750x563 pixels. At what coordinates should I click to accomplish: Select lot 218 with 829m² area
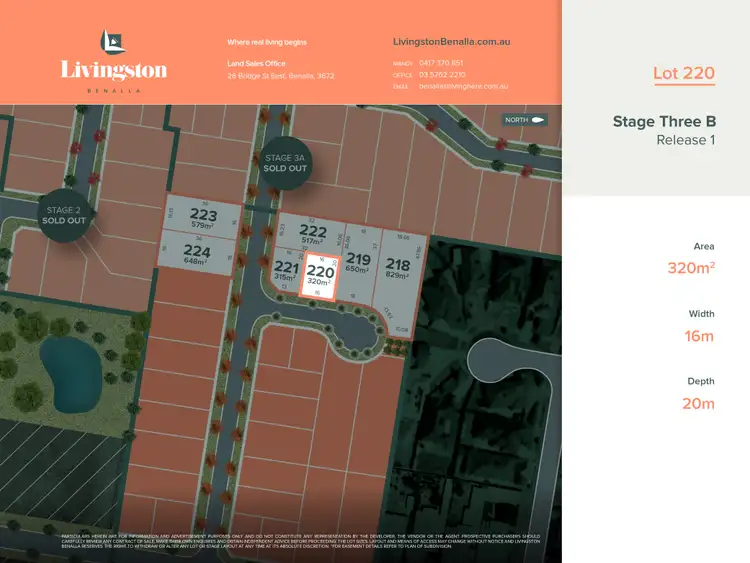397,269
